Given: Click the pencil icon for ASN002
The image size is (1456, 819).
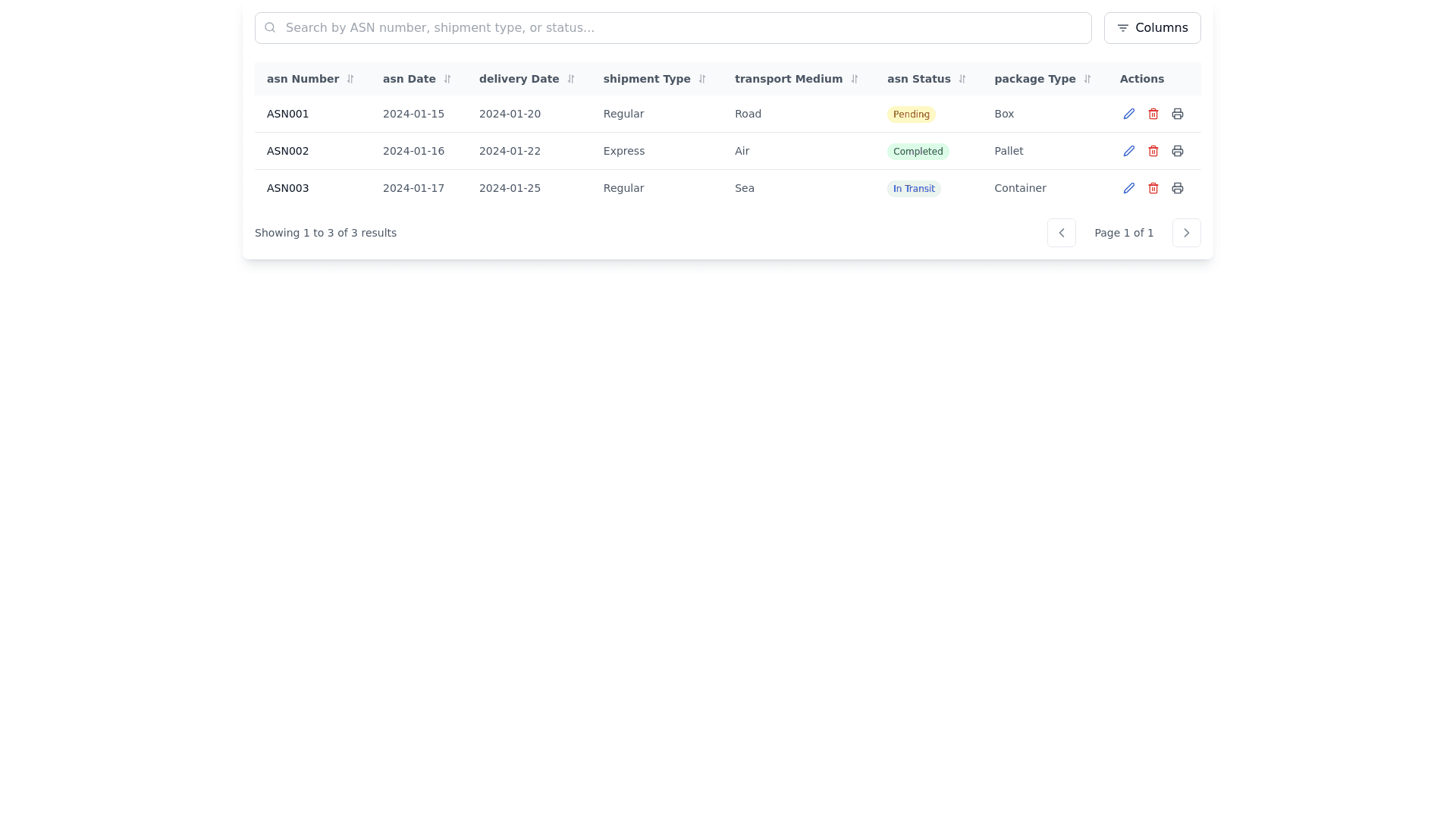Looking at the screenshot, I should click(1128, 151).
